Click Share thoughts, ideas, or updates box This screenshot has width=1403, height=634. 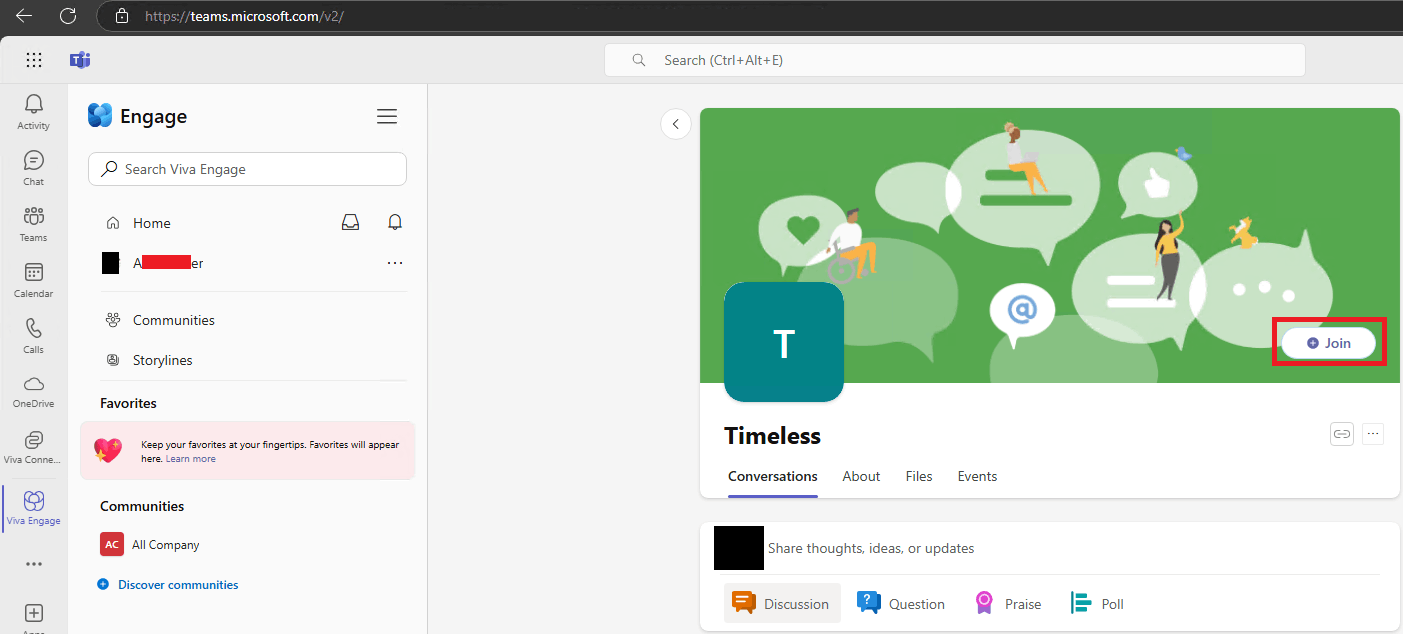[x=870, y=548]
